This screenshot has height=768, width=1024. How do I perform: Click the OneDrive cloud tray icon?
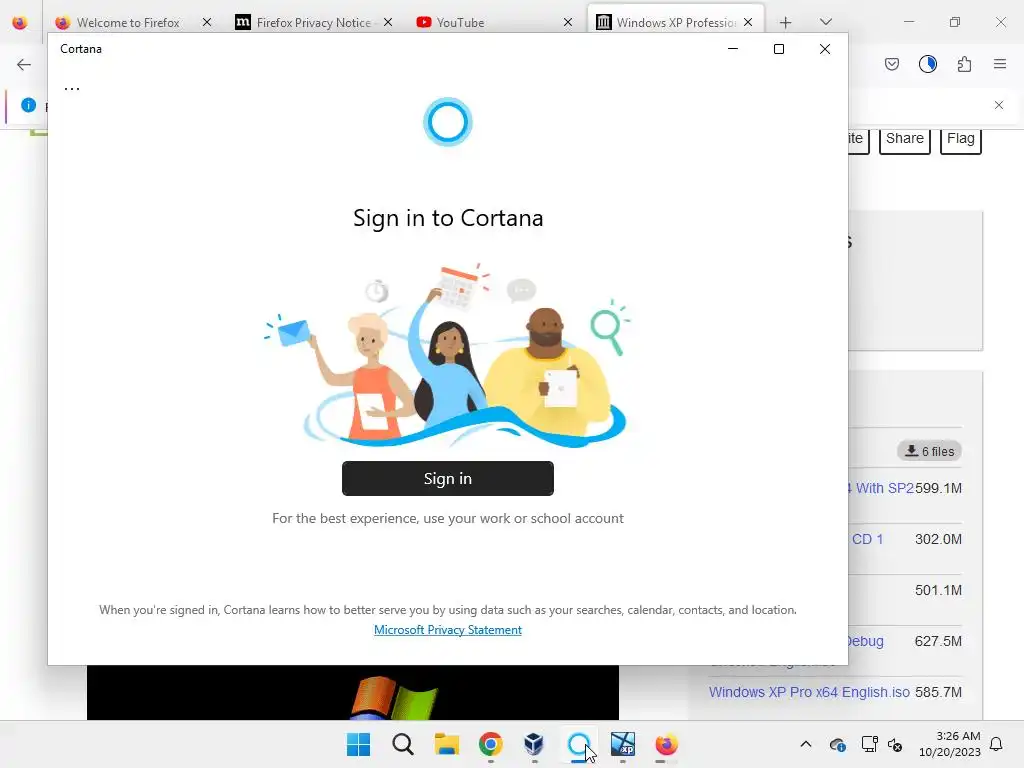[x=838, y=744]
